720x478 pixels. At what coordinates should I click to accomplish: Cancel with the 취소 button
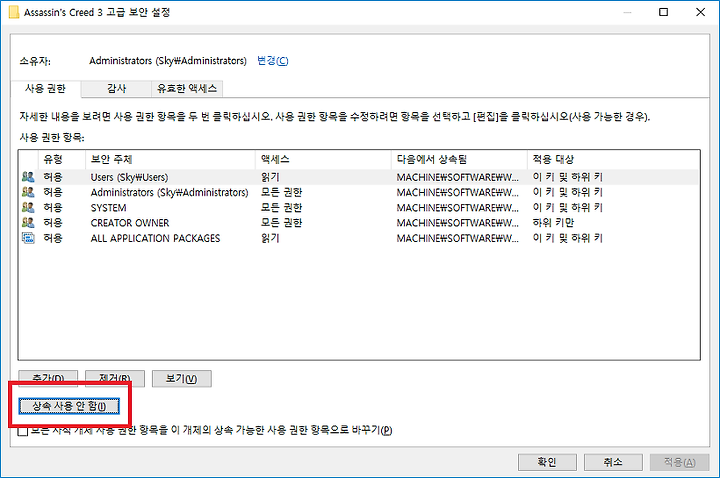[613, 462]
